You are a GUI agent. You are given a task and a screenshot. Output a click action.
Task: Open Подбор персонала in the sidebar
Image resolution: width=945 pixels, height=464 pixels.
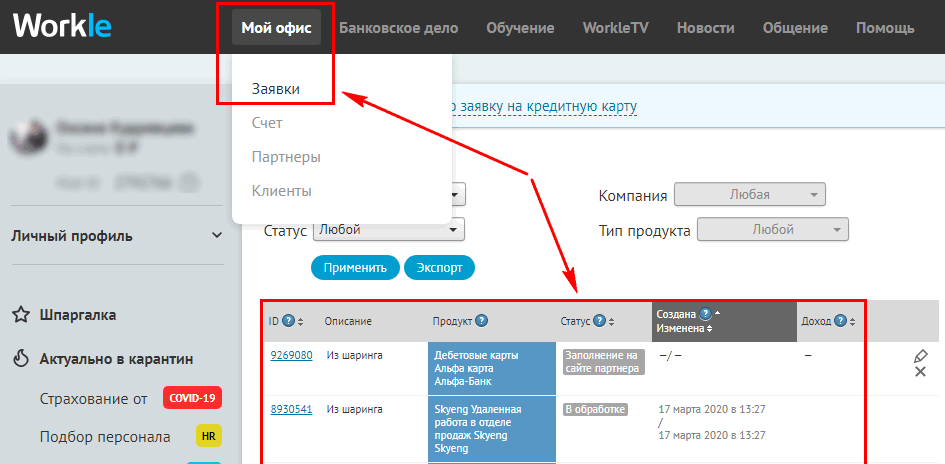point(105,436)
